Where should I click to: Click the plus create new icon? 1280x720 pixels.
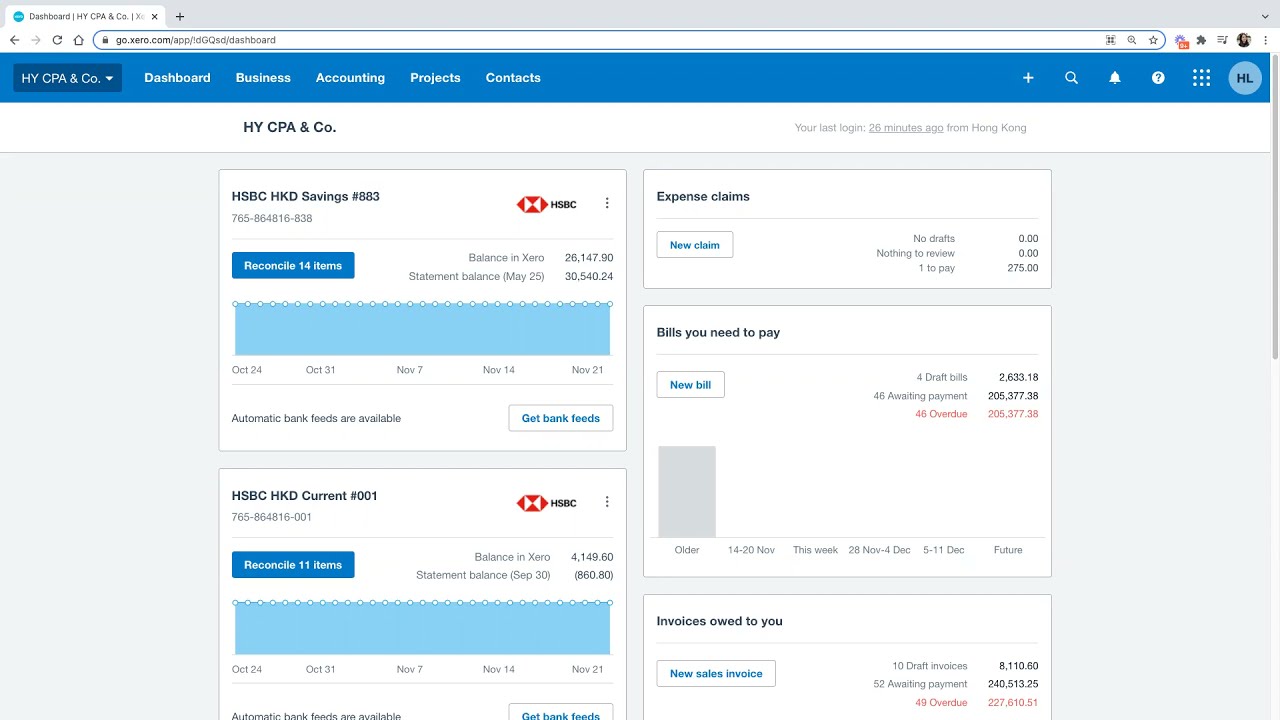[x=1028, y=78]
